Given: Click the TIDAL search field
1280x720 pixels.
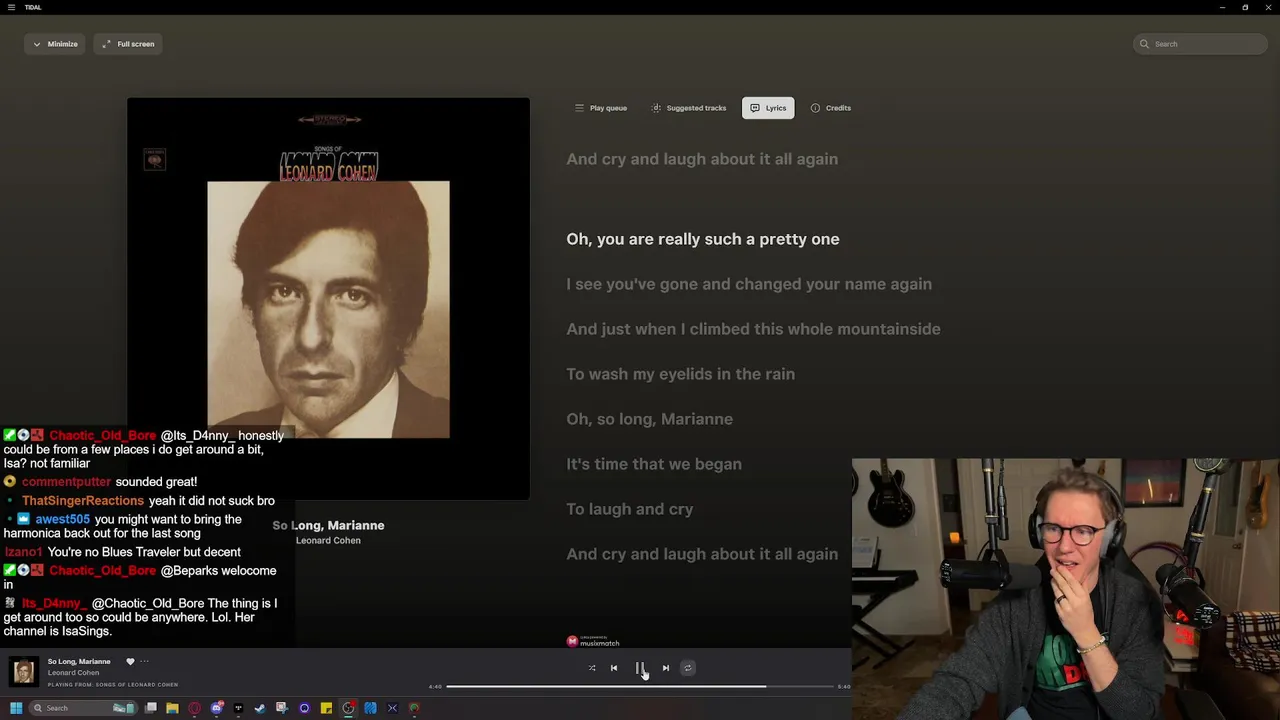Looking at the screenshot, I should [1200, 44].
